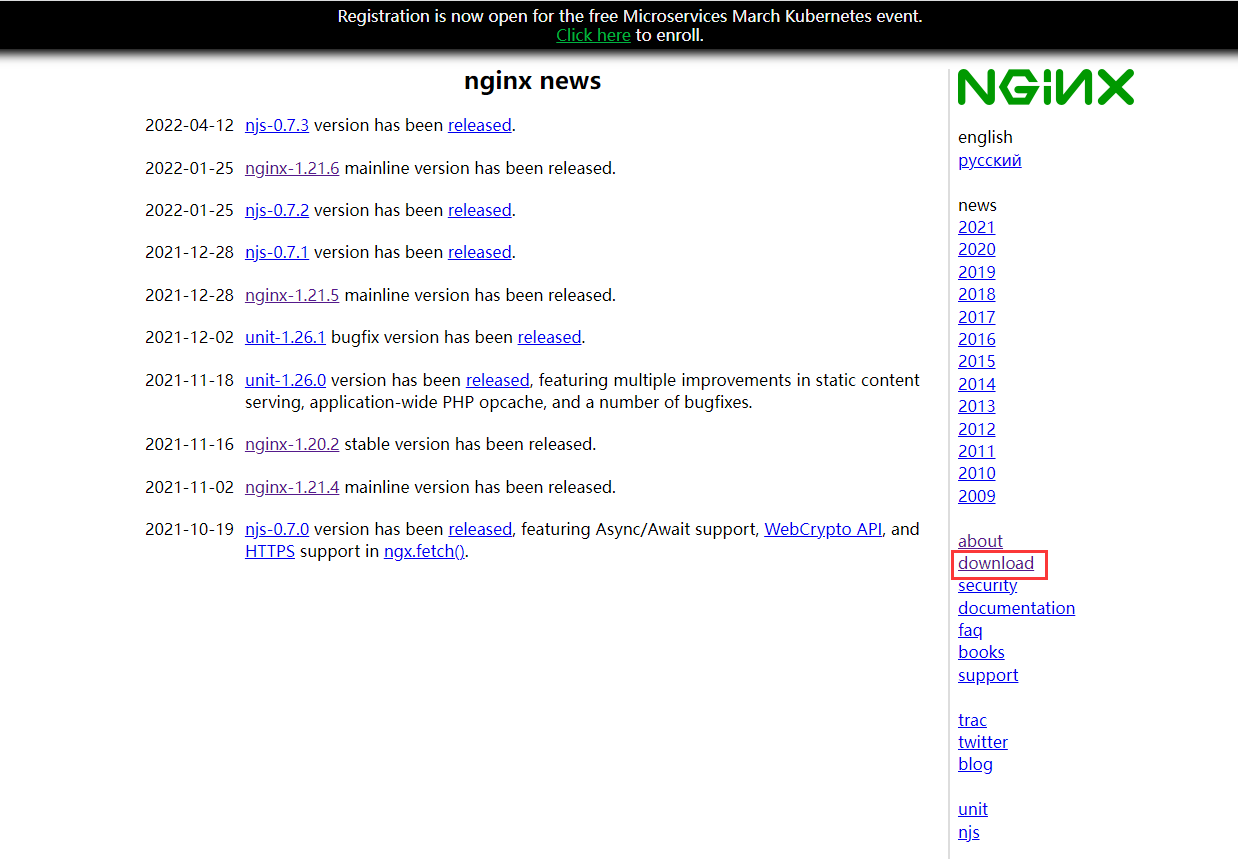Switch site language to русский

click(x=989, y=160)
